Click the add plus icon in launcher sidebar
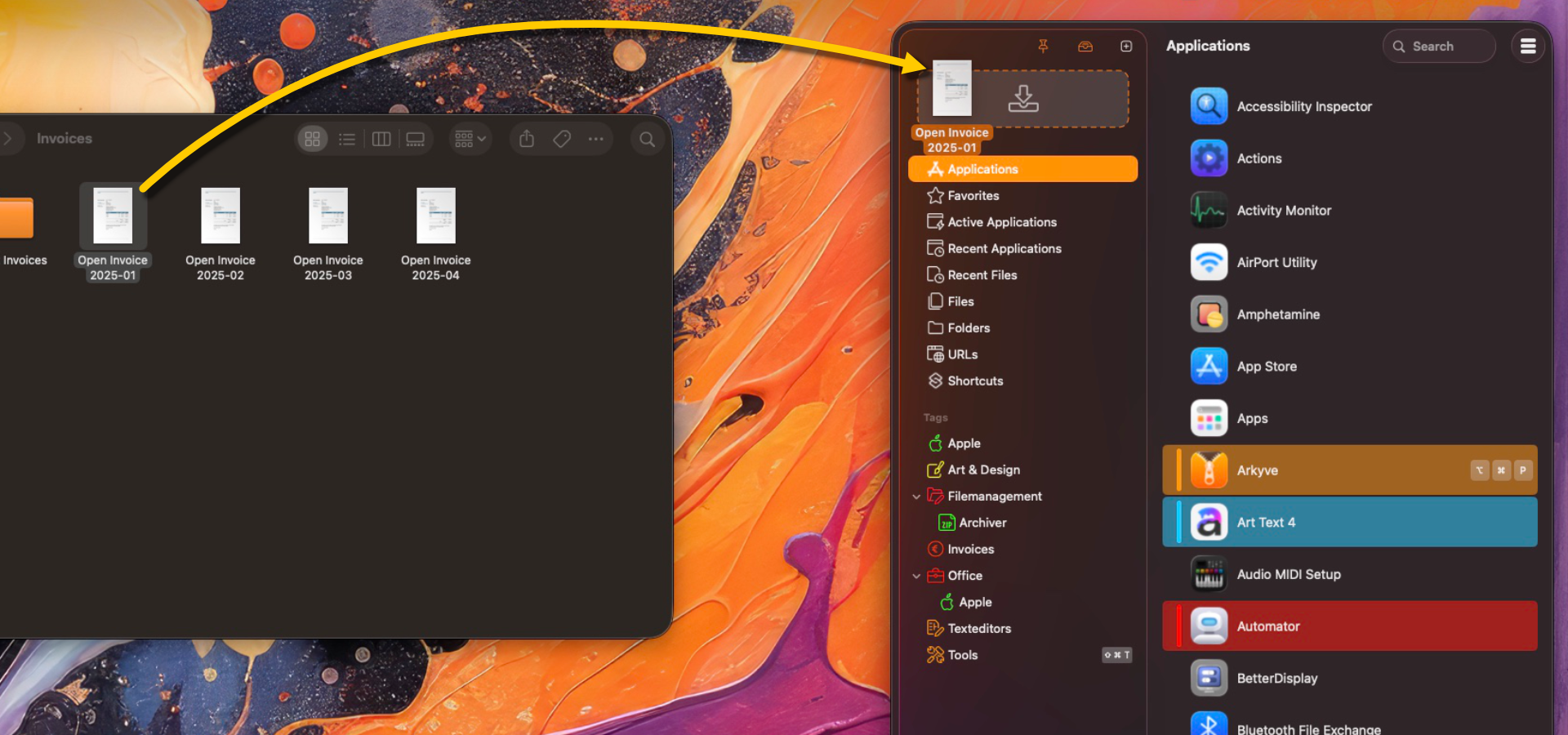 [1126, 47]
